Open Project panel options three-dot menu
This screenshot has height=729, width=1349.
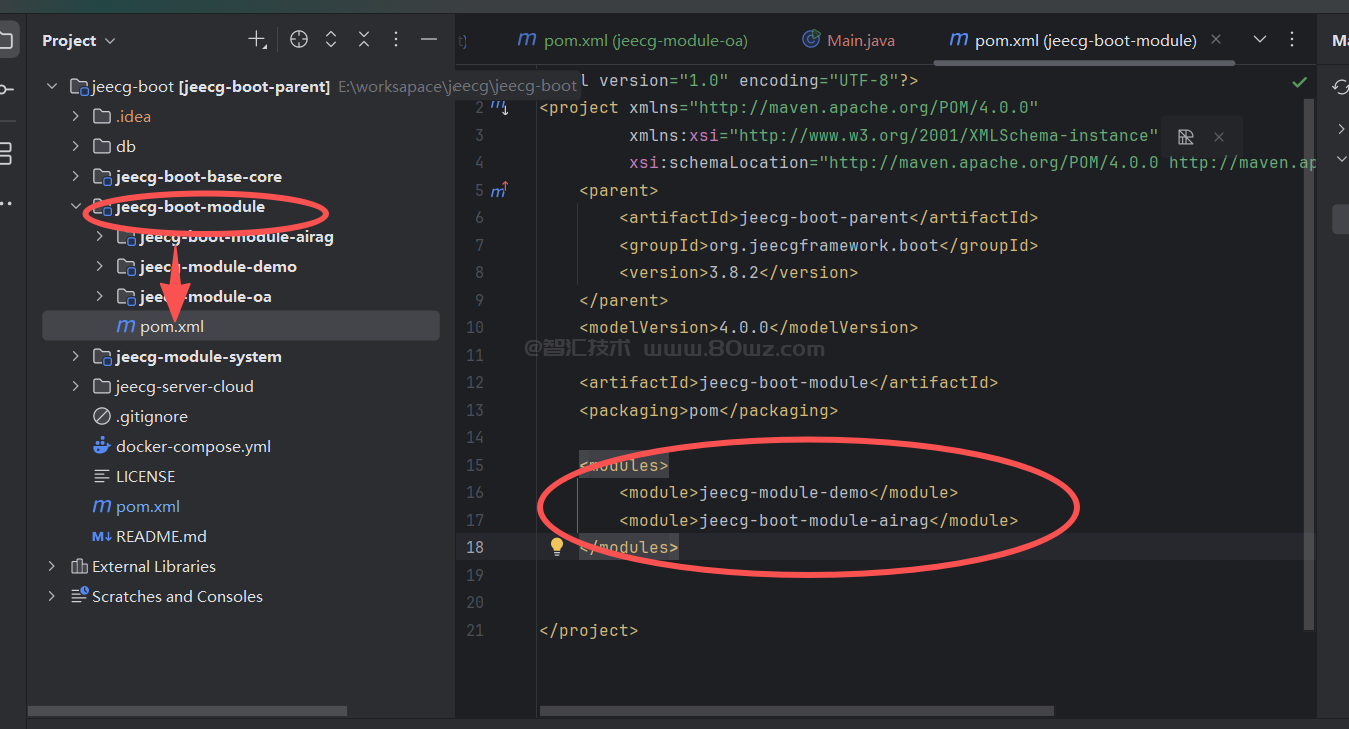(x=396, y=40)
